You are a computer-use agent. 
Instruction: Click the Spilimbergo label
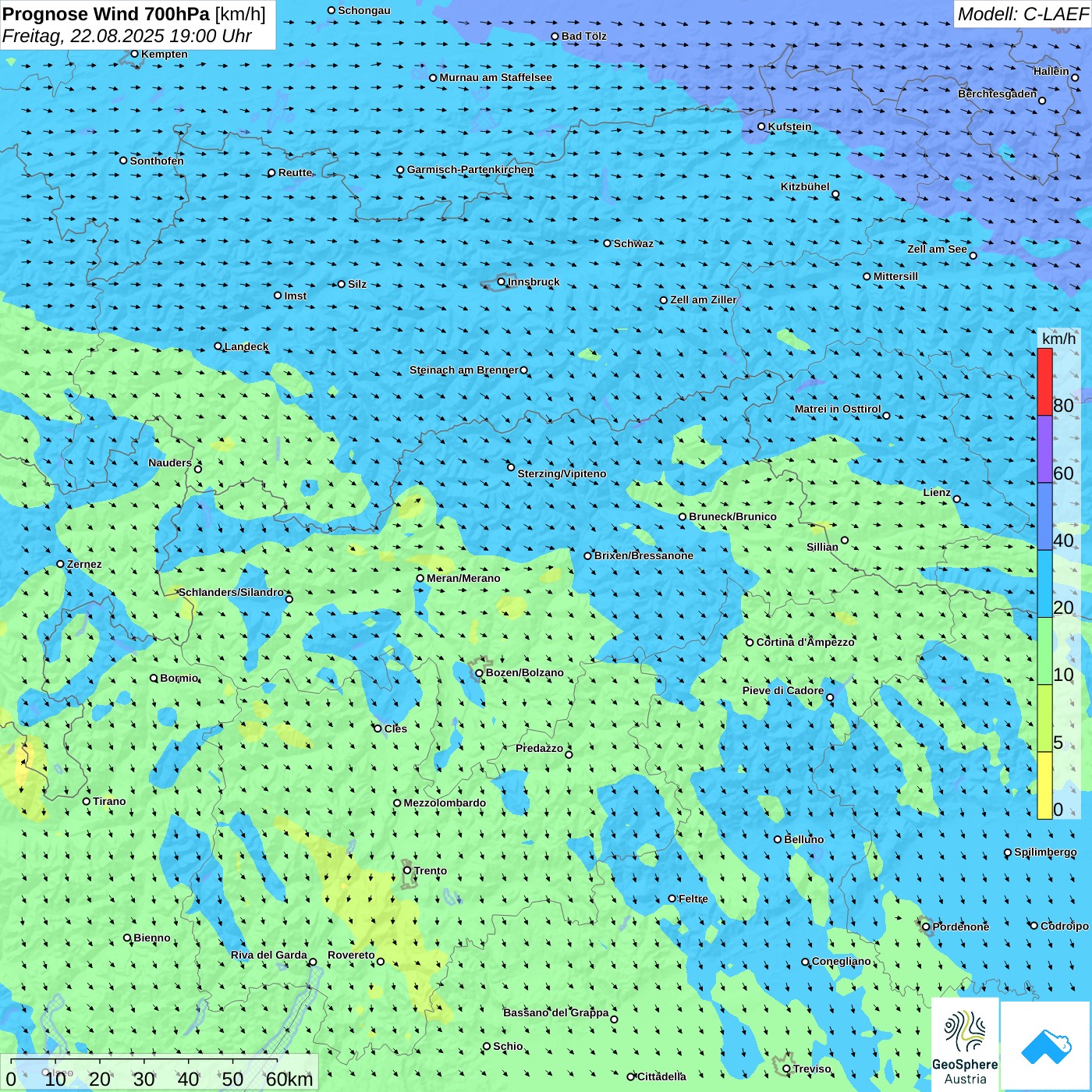[x=1045, y=852]
